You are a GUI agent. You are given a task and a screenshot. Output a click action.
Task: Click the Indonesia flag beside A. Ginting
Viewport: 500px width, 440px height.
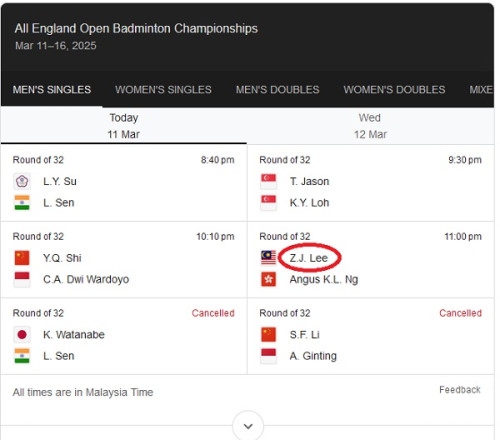(x=269, y=356)
